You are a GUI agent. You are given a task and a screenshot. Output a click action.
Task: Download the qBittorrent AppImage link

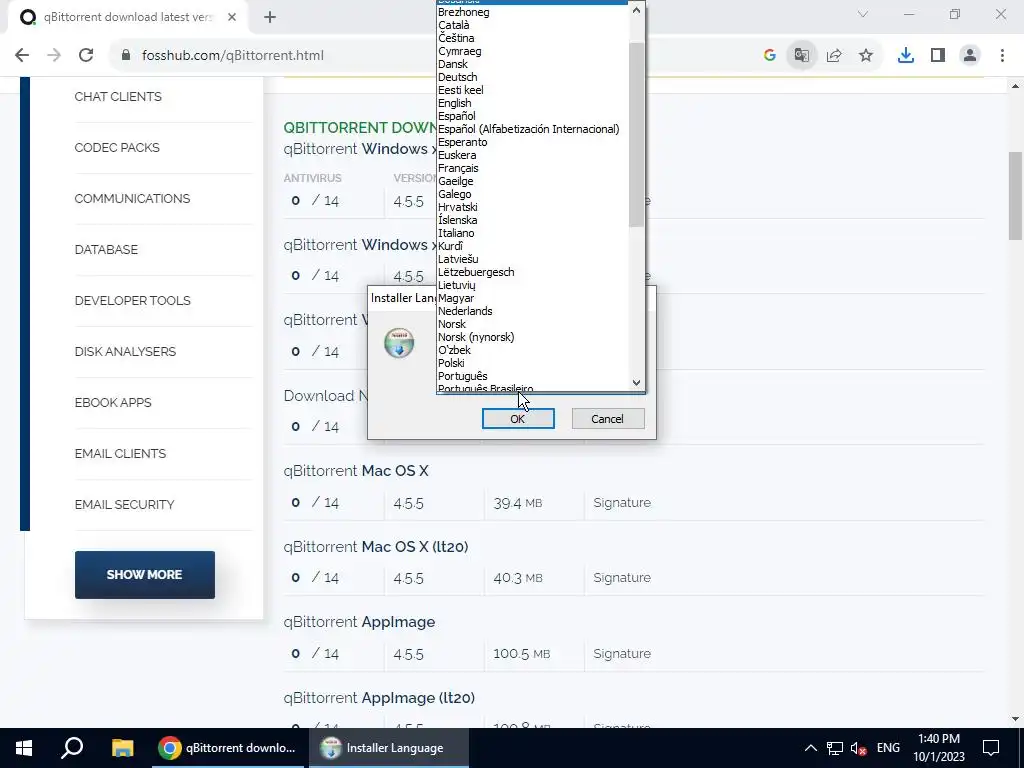point(359,622)
